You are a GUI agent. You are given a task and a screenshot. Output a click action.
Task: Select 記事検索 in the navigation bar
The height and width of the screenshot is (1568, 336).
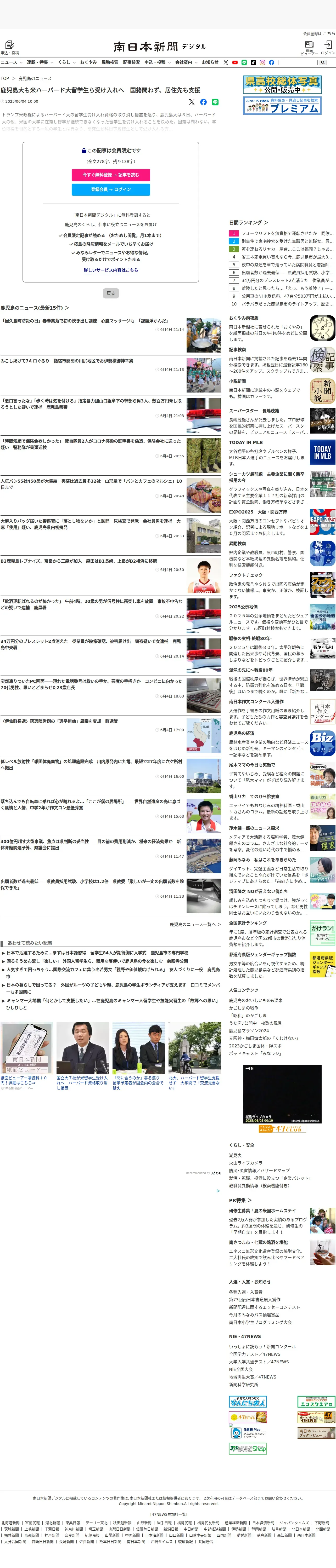click(x=131, y=62)
